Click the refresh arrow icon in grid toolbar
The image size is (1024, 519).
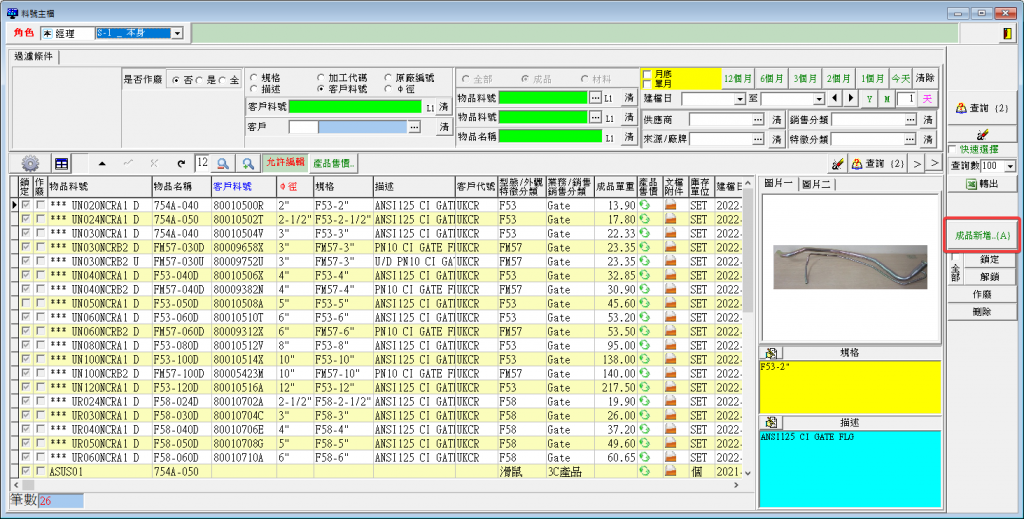[181, 163]
